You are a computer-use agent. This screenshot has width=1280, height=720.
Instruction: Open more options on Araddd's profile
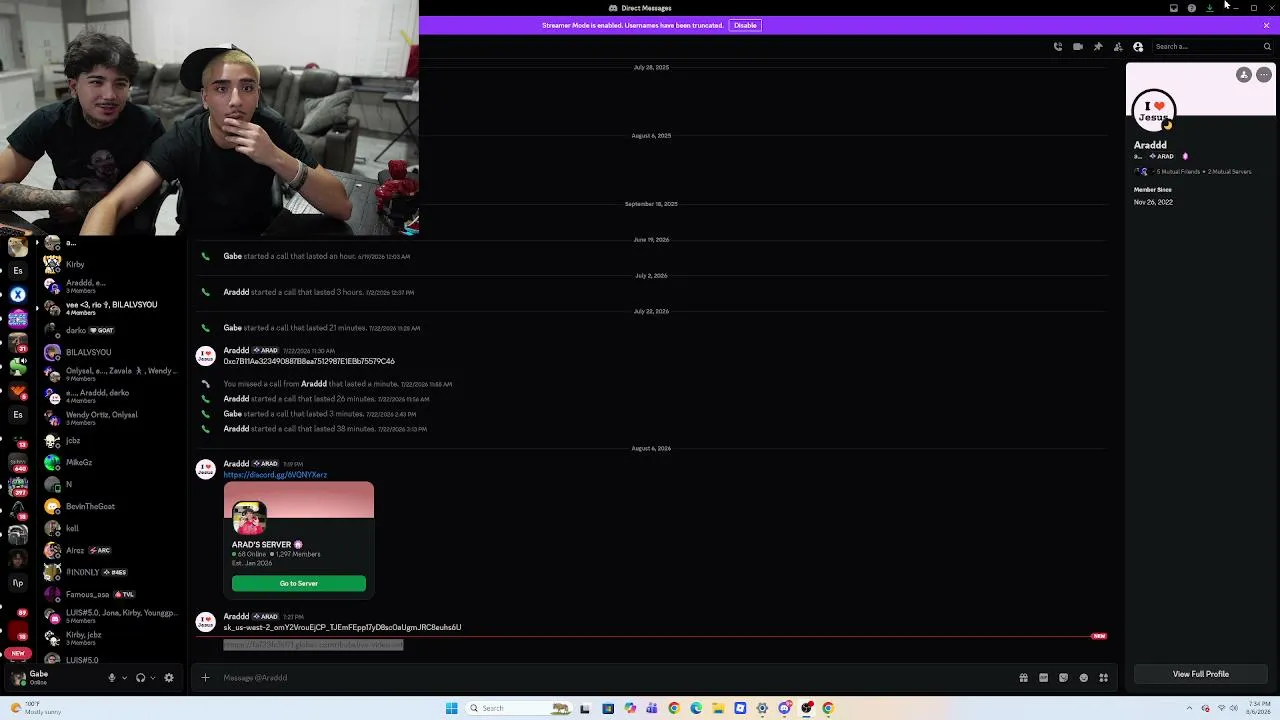[1264, 75]
